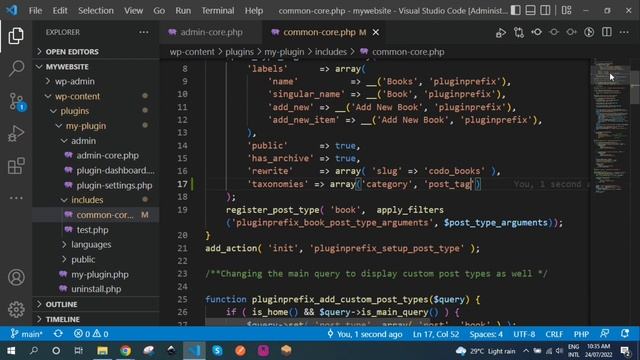Open the Selection menu
The height and width of the screenshot is (360, 640).
pos(96,11)
